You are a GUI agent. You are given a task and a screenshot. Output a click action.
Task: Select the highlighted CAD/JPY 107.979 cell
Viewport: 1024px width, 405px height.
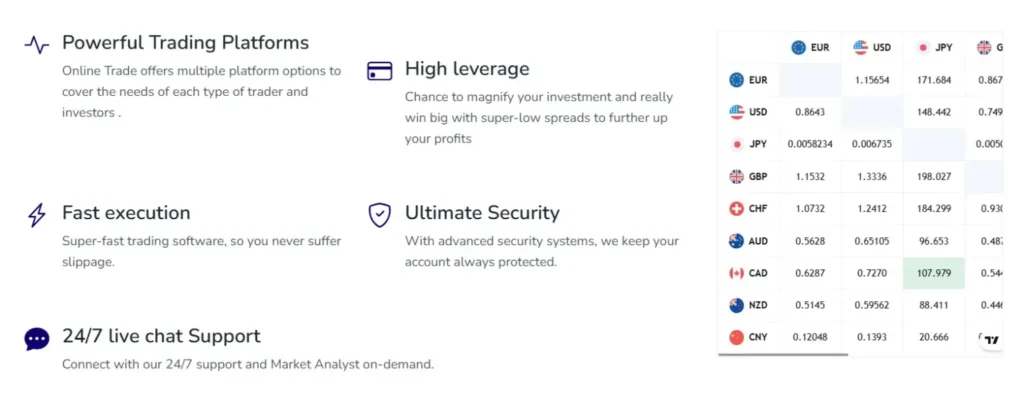(933, 273)
